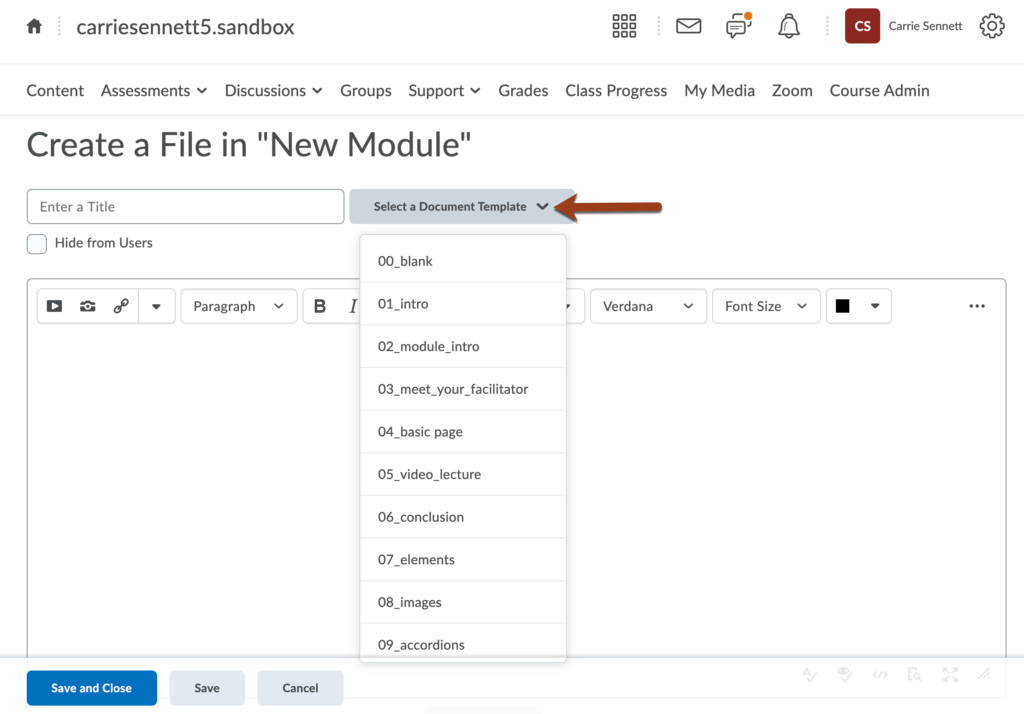The image size is (1024, 714).
Task: Toggle bold formatting
Action: click(320, 306)
